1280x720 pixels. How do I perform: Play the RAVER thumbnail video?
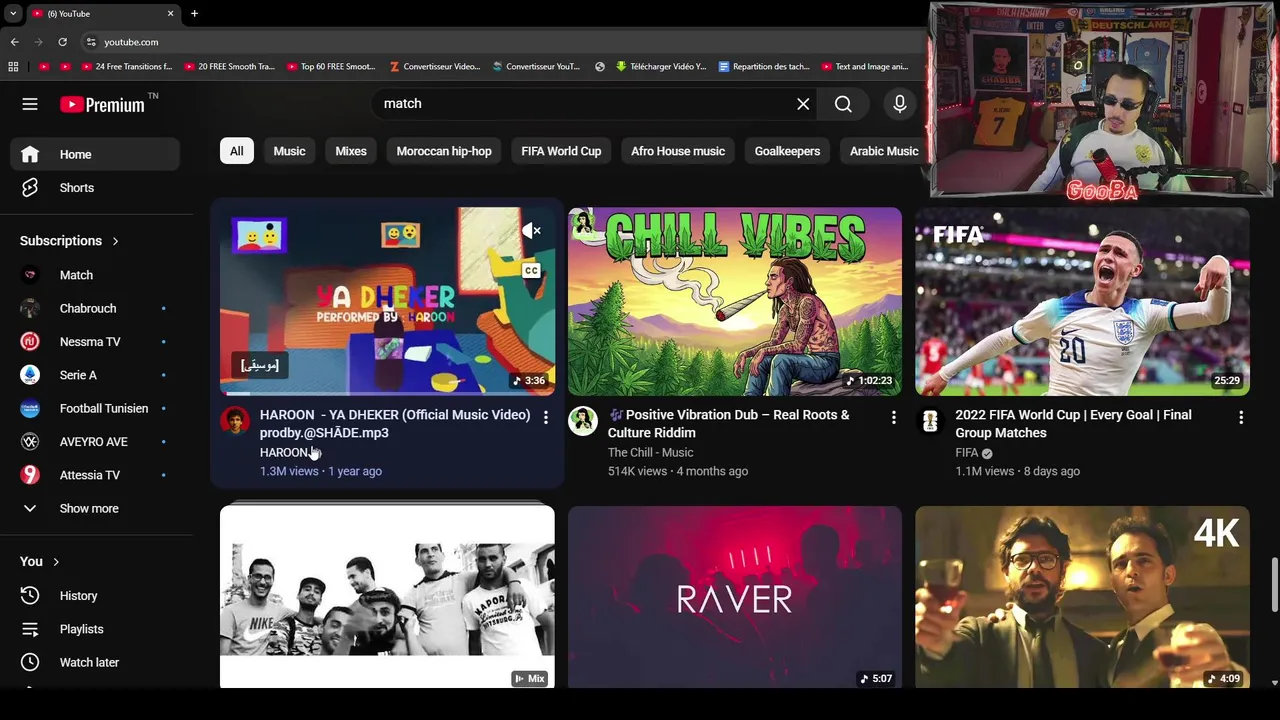[x=735, y=597]
